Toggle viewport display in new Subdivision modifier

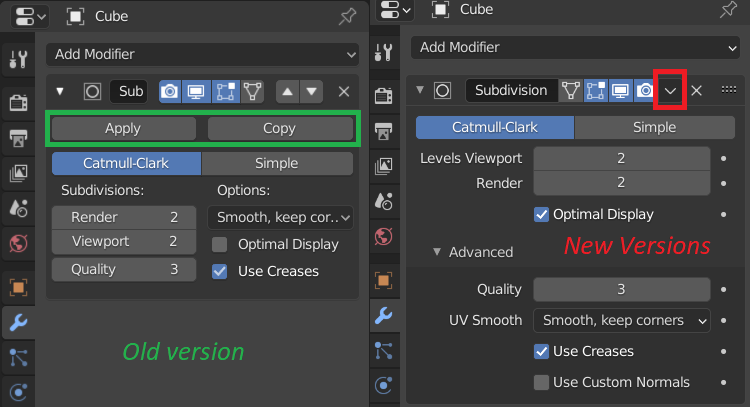620,90
